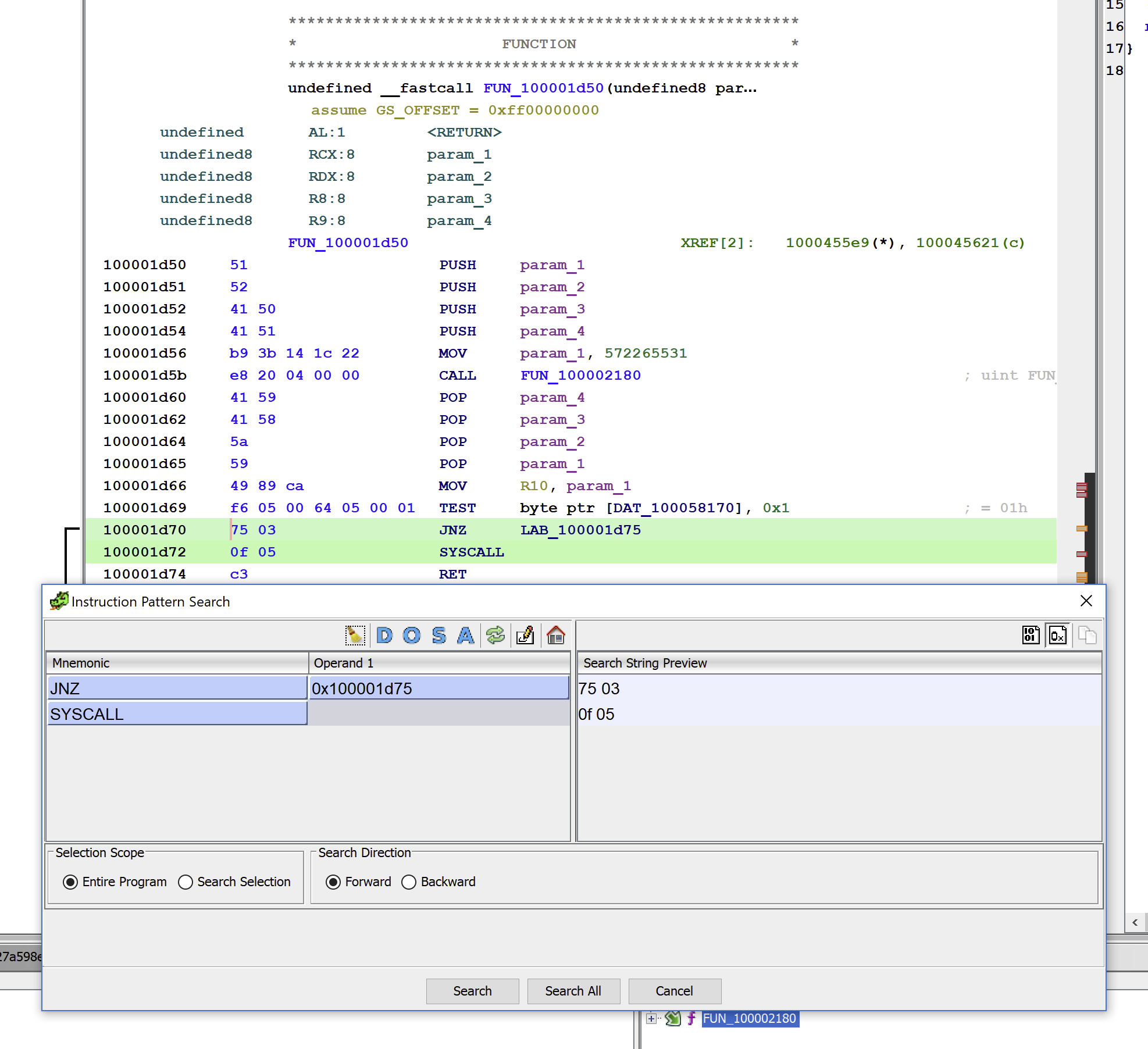Screen dimensions: 1148x1049
Task: Click the scroll-left arrow of decompiler panel
Action: coord(1135,922)
